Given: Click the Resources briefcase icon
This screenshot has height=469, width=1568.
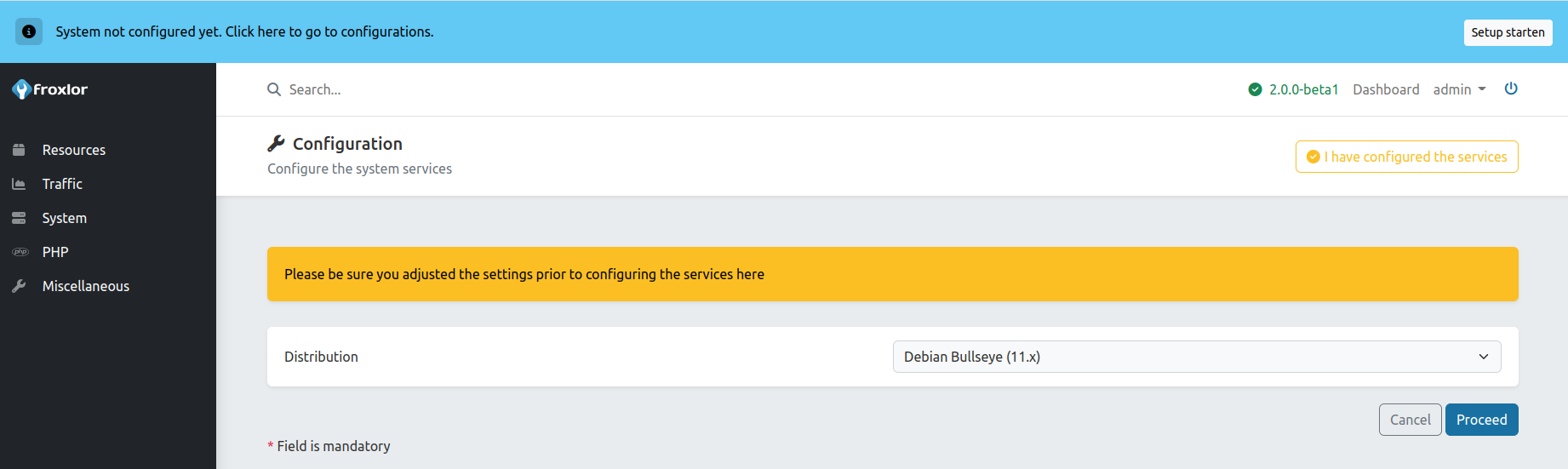Looking at the screenshot, I should tap(19, 150).
